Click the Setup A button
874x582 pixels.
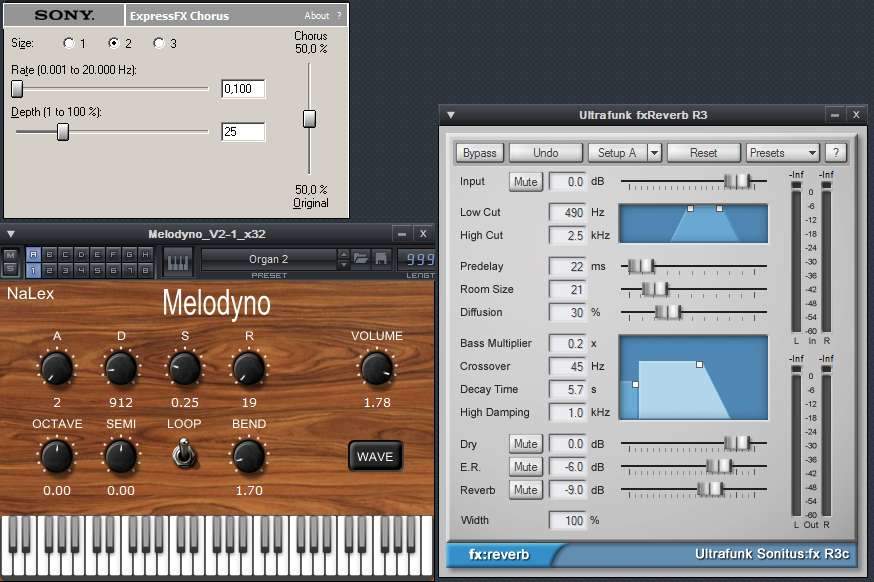(616, 153)
